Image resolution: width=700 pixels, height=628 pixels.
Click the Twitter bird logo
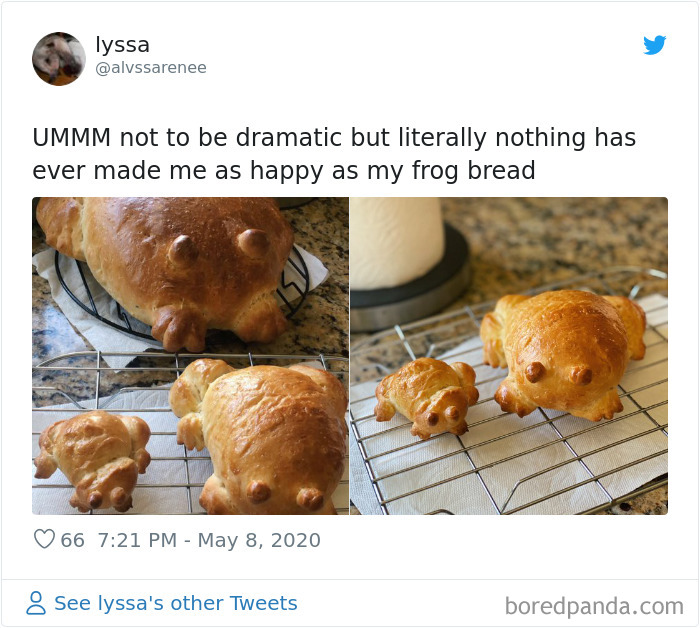click(654, 45)
